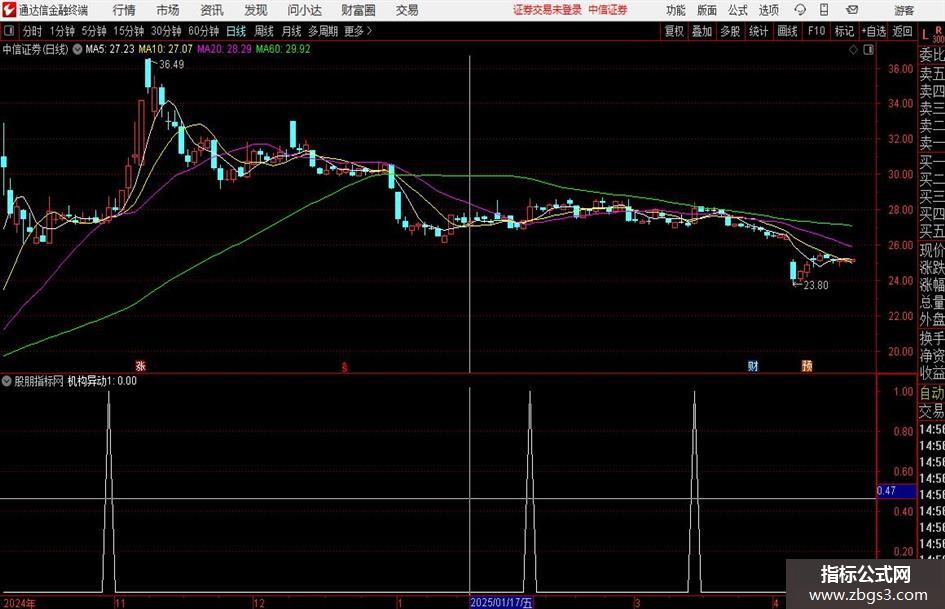Switch to 分时 intraday view

[x=33, y=31]
